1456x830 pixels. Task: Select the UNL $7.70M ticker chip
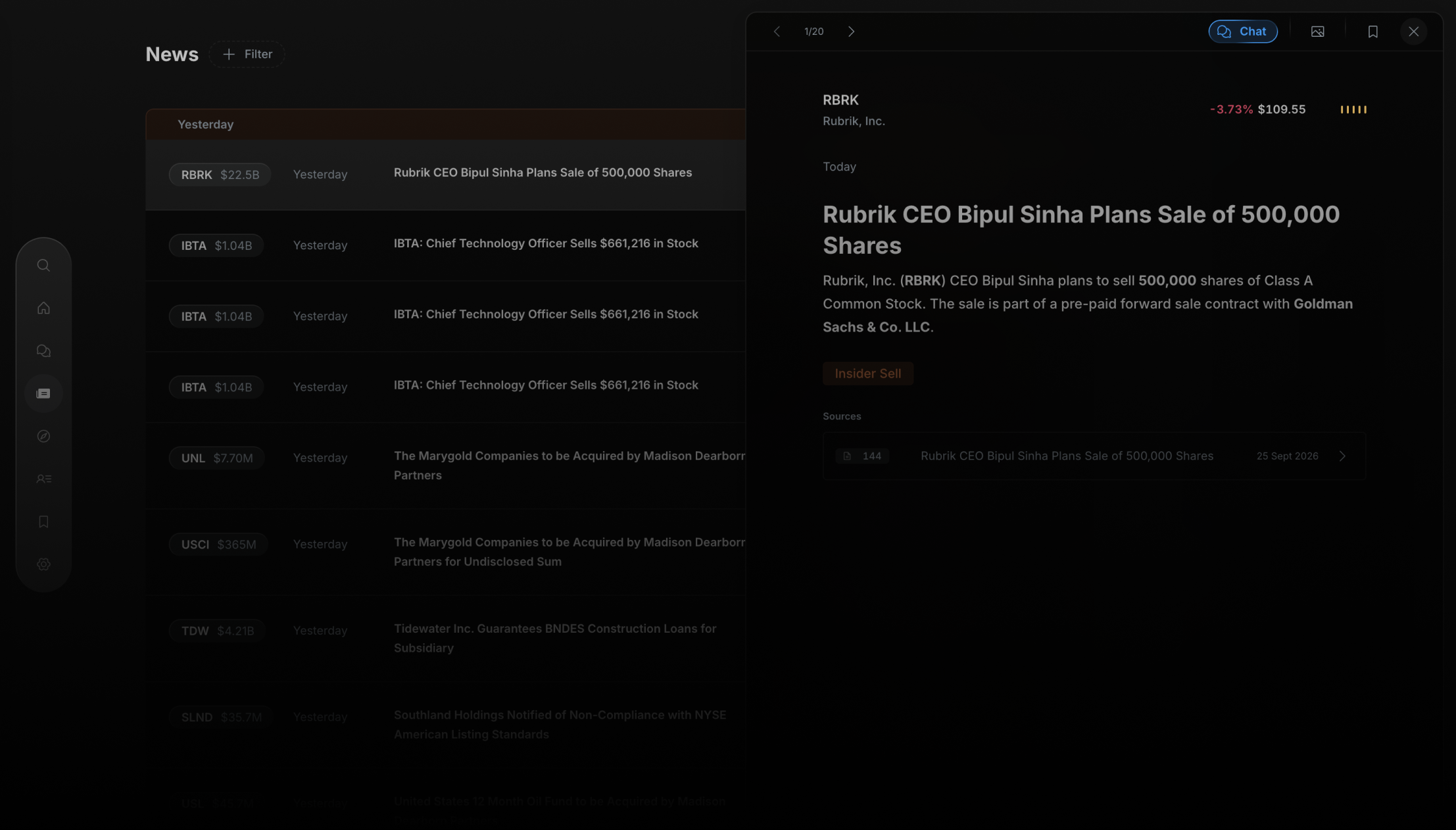(x=216, y=458)
